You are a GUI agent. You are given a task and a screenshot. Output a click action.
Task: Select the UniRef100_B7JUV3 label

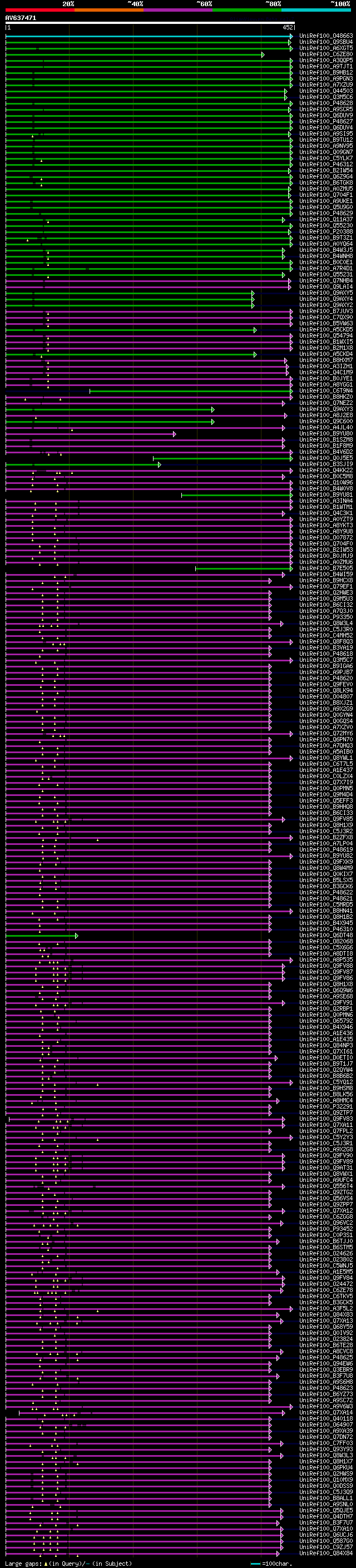325,311
